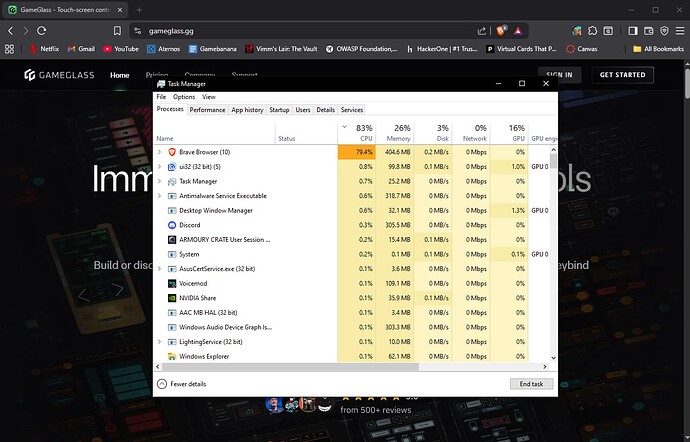Reload the gameglass.gg page
The width and height of the screenshot is (690, 442).
click(x=42, y=31)
